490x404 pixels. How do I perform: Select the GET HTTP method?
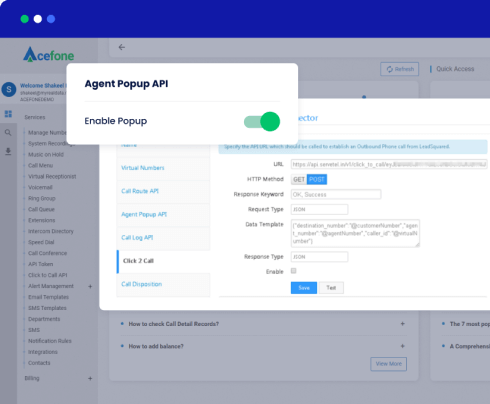(299, 179)
